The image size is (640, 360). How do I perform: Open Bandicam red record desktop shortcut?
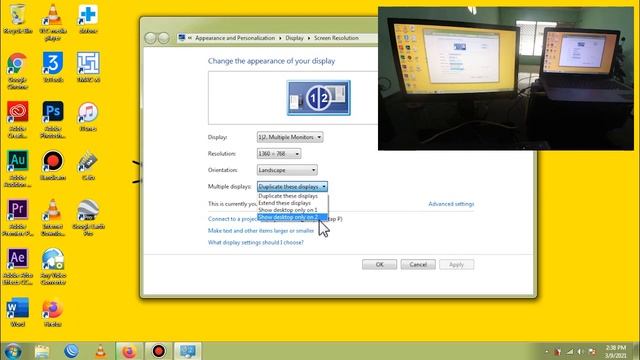[x=53, y=165]
